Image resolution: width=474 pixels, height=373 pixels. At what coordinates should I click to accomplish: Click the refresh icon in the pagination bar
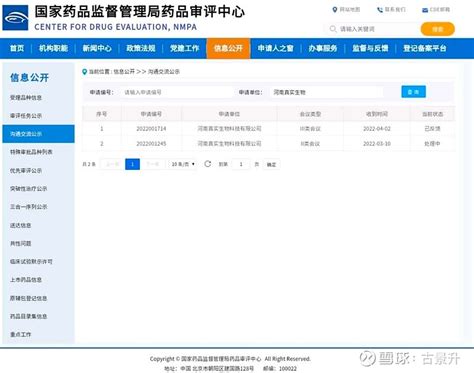[x=208, y=164]
